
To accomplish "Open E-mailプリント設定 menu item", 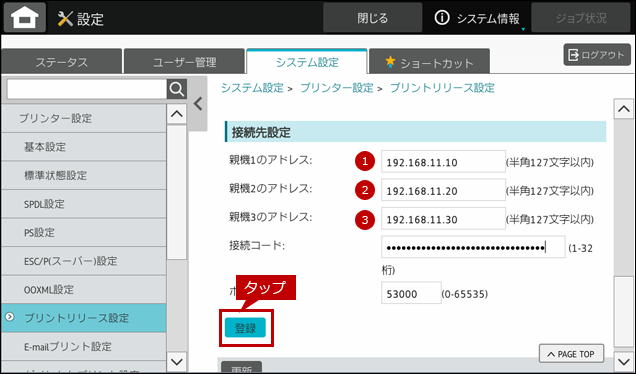I will (84, 346).
